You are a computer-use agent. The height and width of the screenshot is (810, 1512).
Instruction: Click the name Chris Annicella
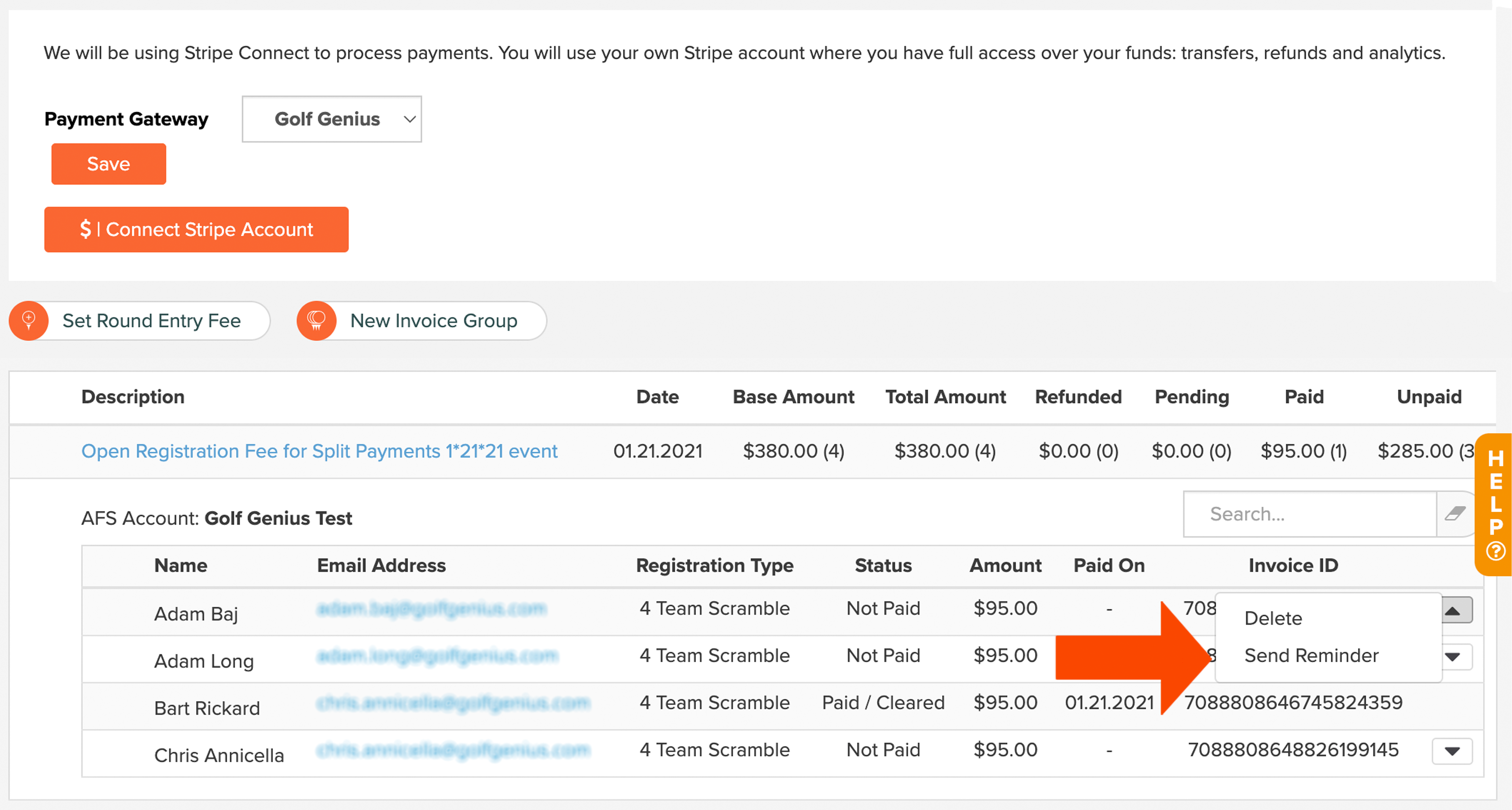tap(219, 755)
